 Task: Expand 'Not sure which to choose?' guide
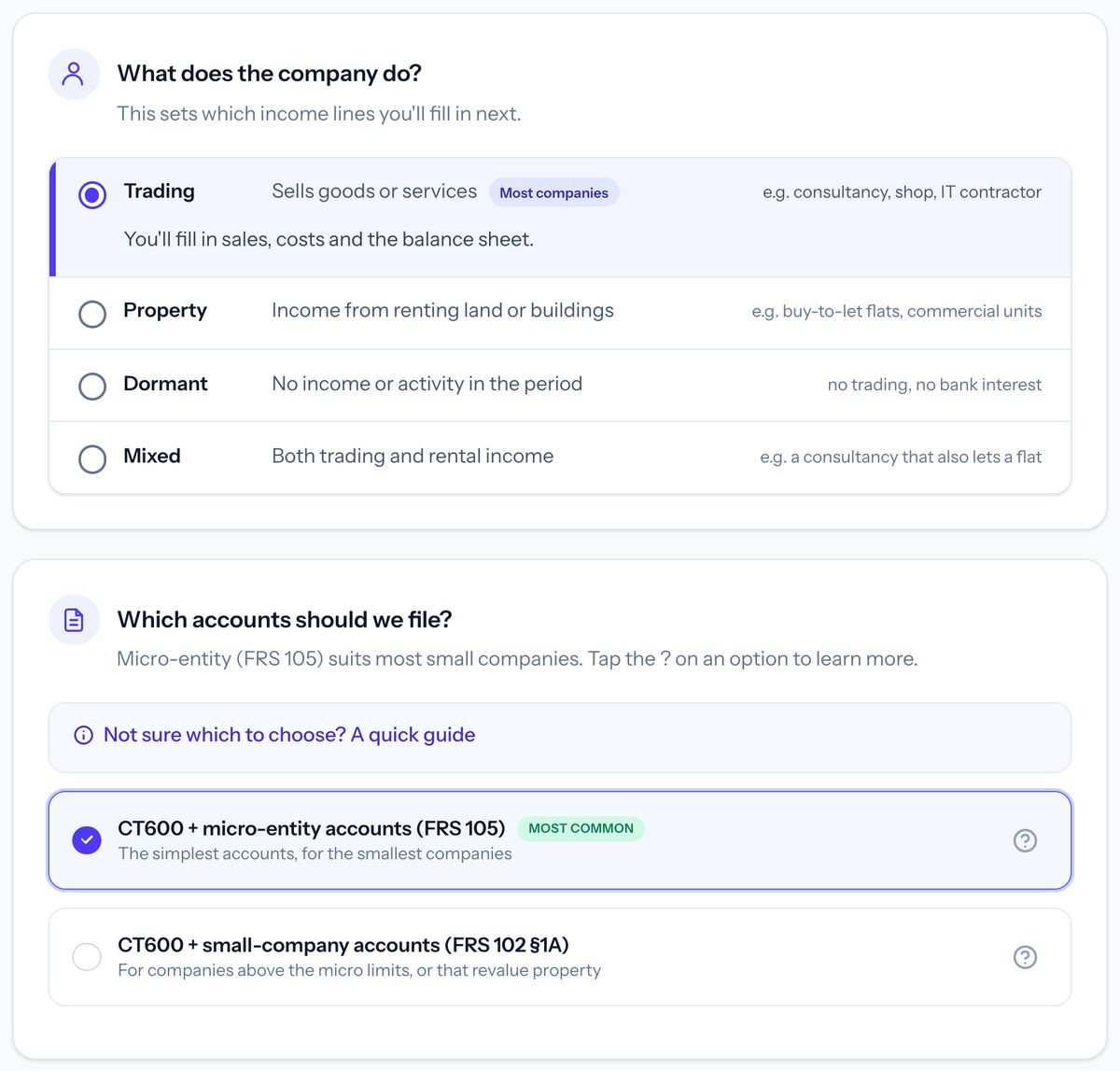coord(560,738)
